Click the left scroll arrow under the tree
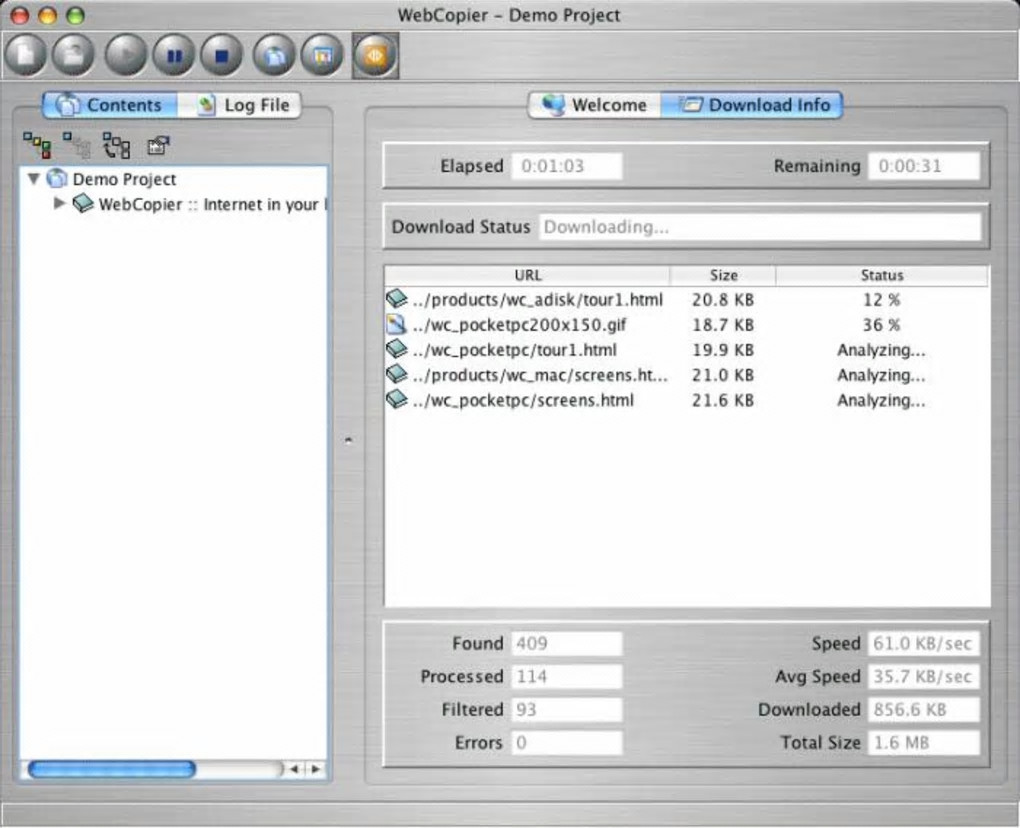1020x828 pixels. [294, 769]
